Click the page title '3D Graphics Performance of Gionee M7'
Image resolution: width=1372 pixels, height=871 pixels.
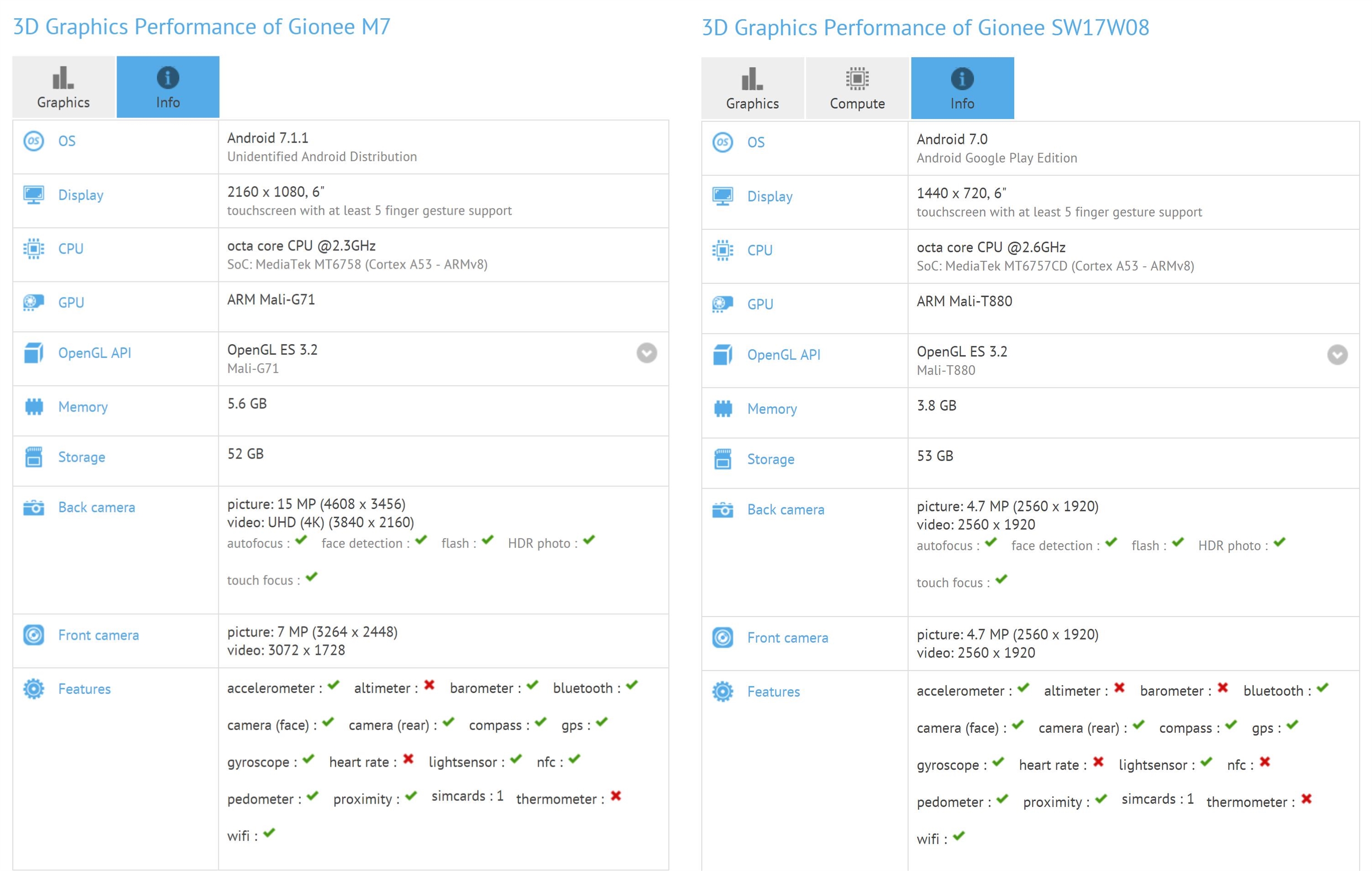[202, 27]
